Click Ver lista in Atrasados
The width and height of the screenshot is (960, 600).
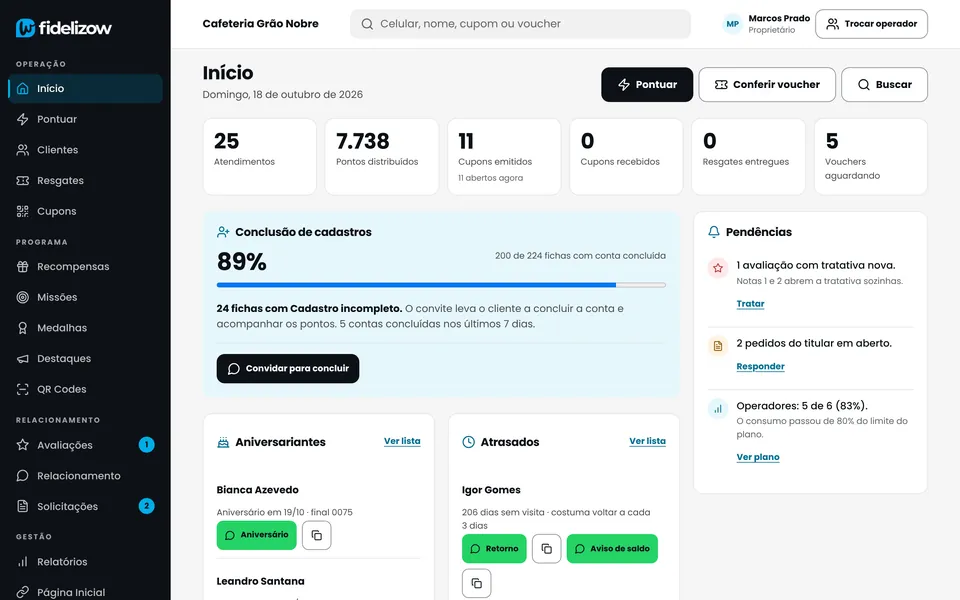point(647,441)
